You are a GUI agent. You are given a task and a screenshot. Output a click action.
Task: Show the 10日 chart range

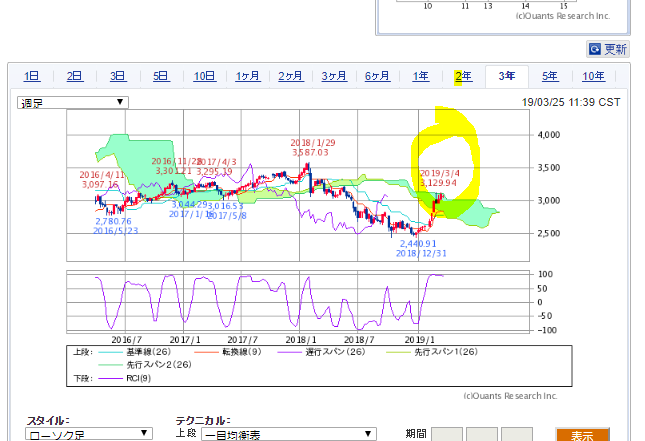(x=204, y=76)
